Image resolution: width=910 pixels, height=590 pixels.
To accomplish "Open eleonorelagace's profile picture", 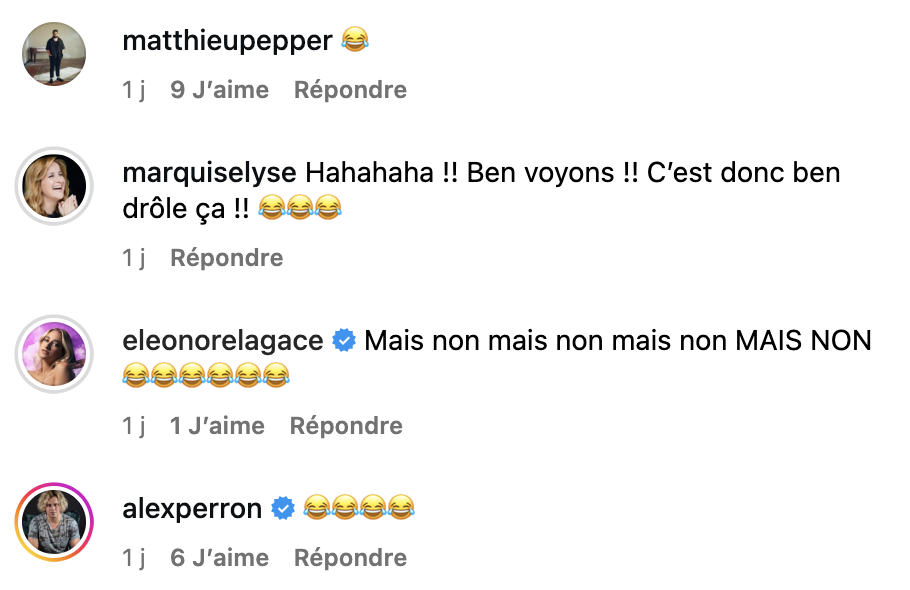I will click(55, 355).
